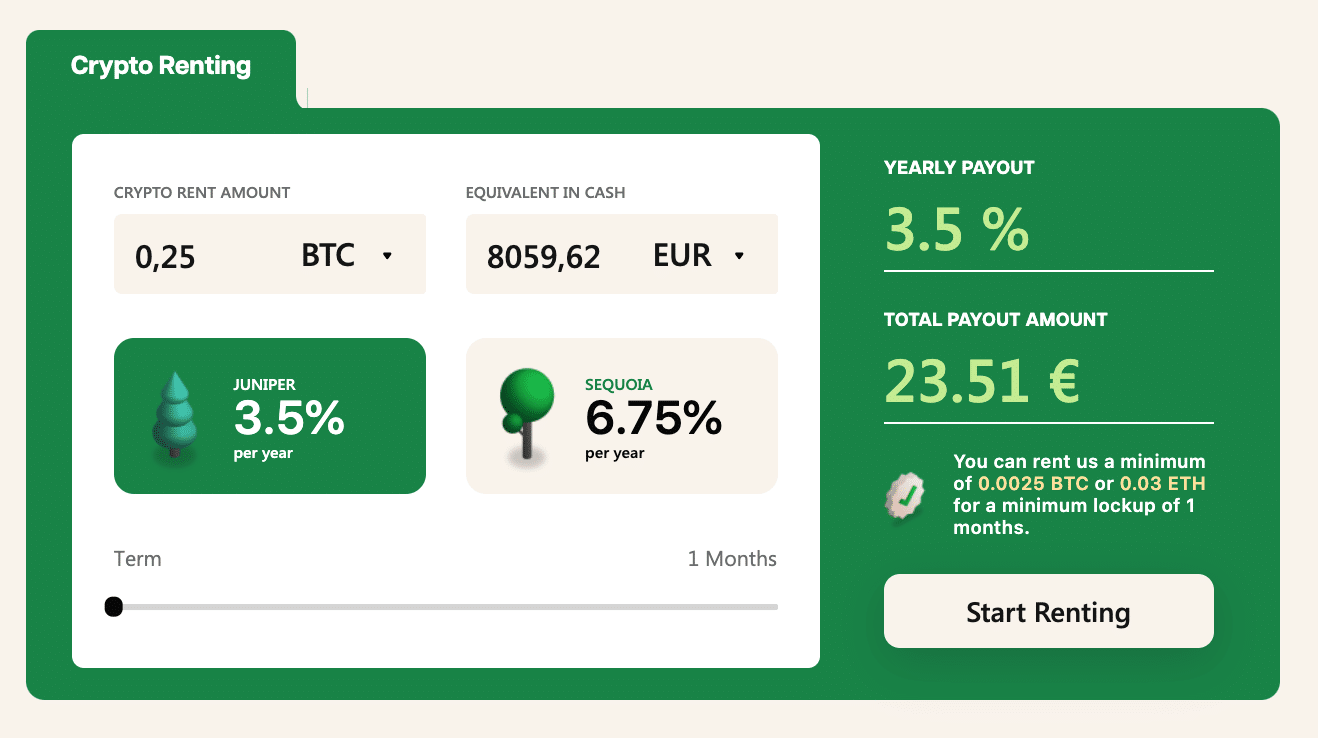Click the 1 Months term label
1318x738 pixels.
[x=732, y=558]
